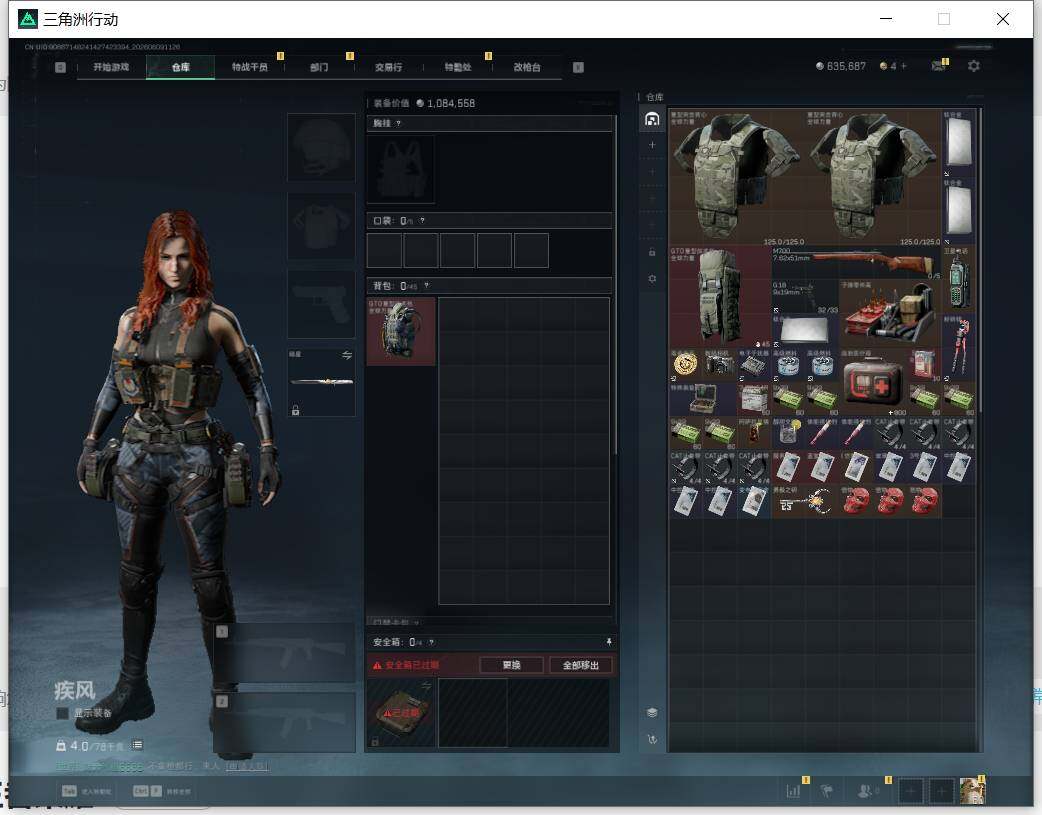
Task: Open the 部门 tab
Action: click(319, 67)
